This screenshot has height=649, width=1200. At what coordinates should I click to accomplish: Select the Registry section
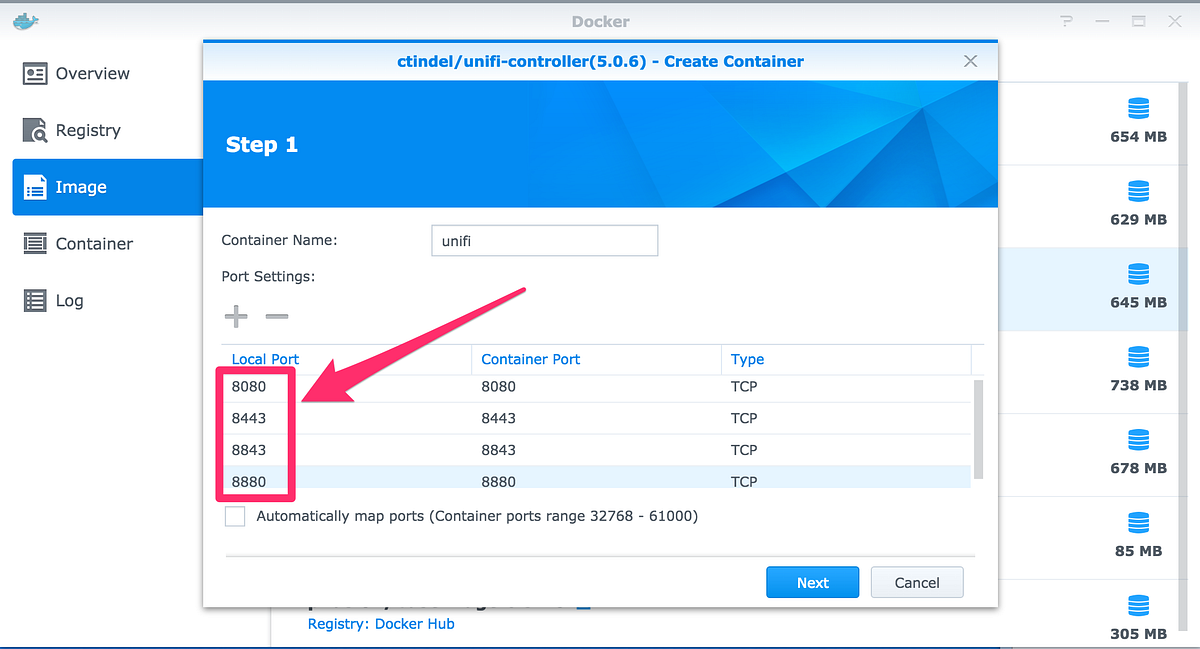88,130
